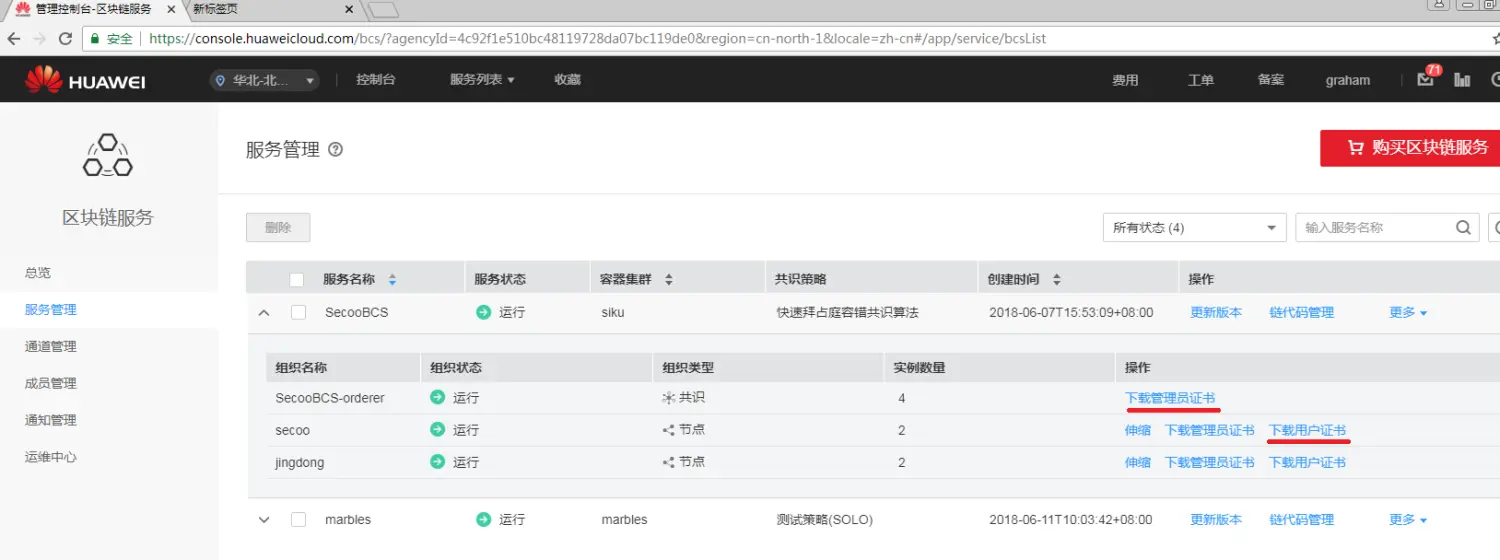The image size is (1500, 560).
Task: Check the marbles row checkbox
Action: coord(298,520)
